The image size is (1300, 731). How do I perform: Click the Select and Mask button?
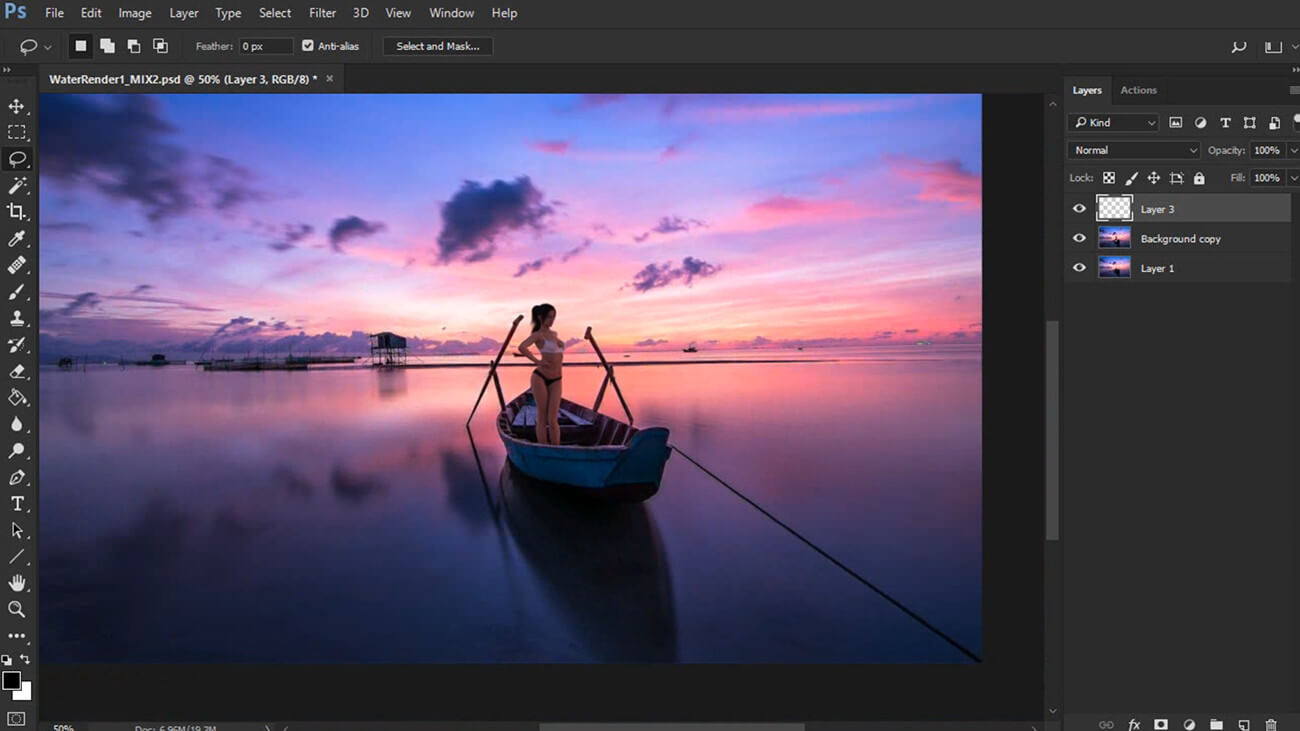tap(437, 46)
